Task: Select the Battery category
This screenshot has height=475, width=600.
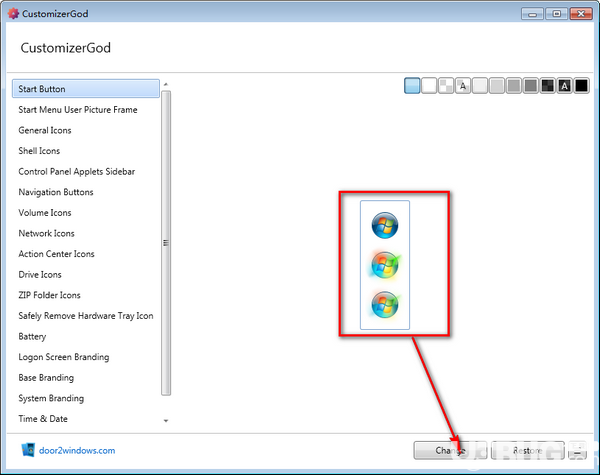Action: click(32, 336)
